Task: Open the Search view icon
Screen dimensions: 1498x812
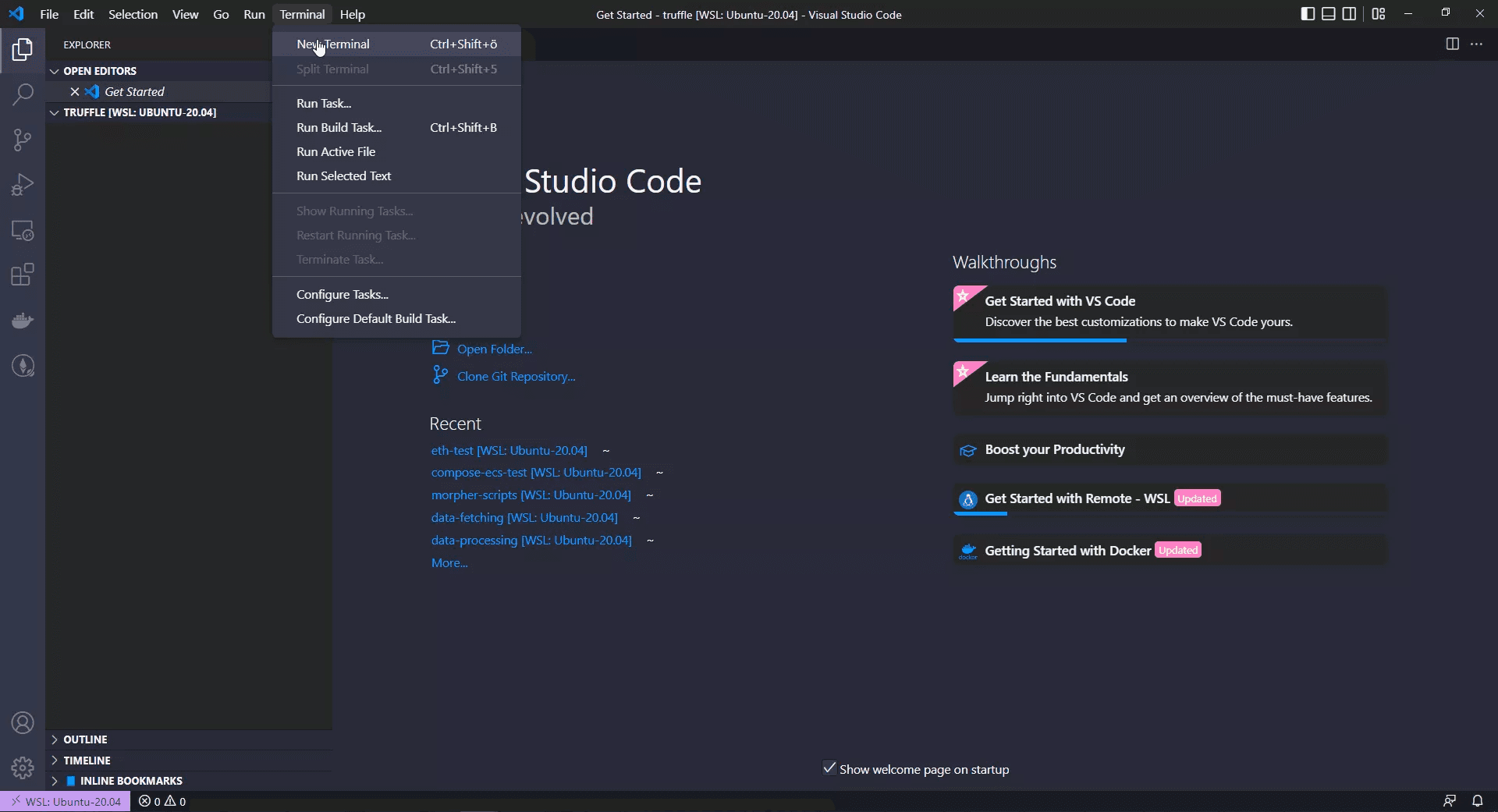Action: tap(23, 95)
